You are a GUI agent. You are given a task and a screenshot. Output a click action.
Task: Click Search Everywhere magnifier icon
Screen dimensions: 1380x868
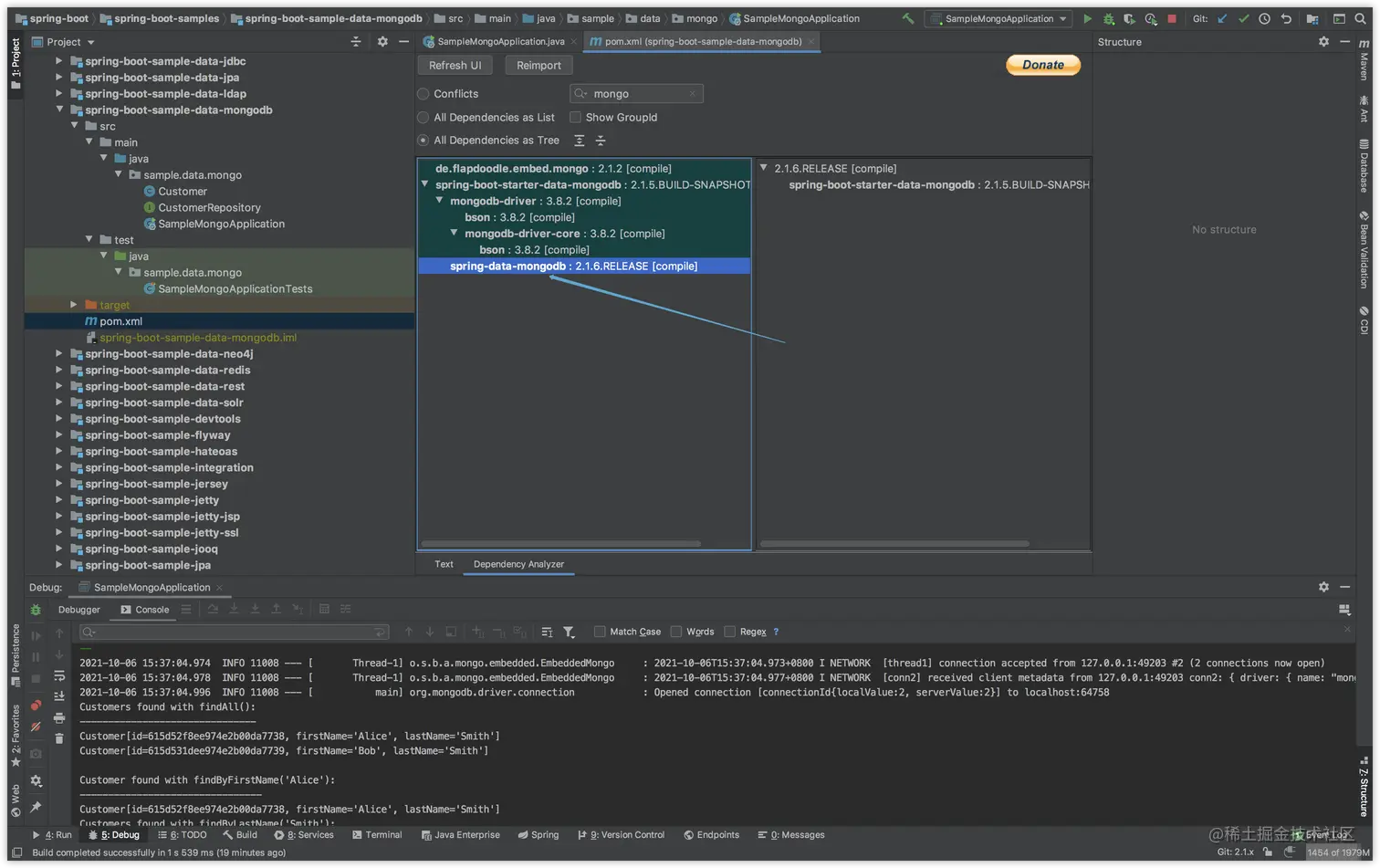coord(1360,18)
